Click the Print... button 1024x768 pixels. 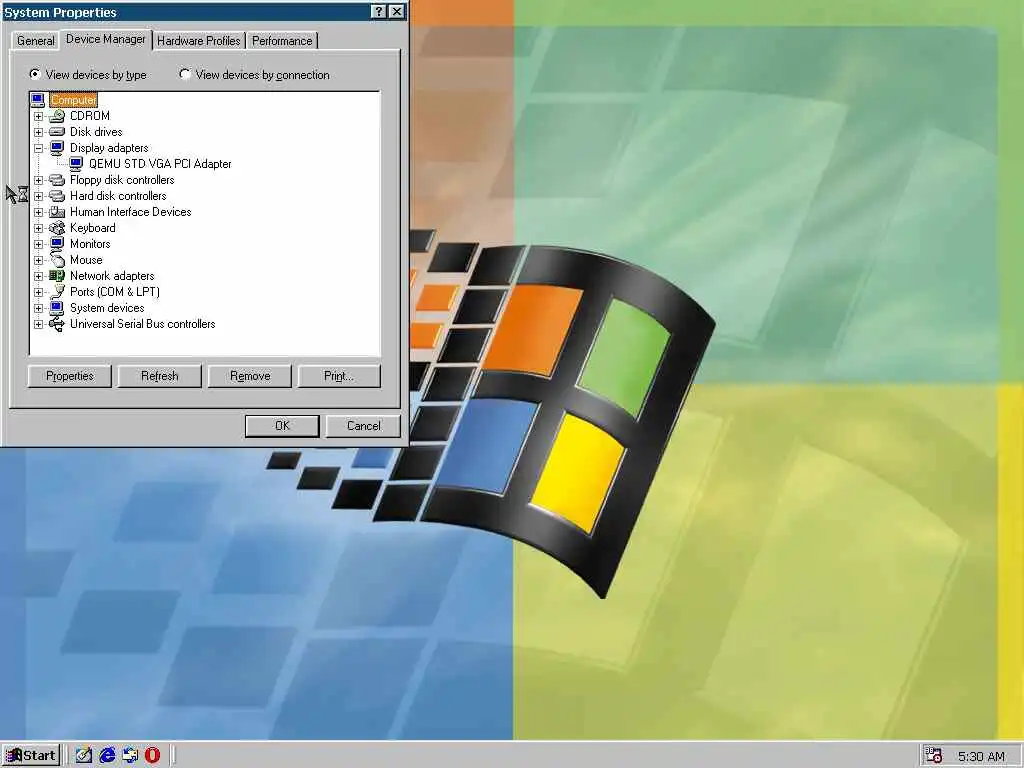tap(339, 376)
